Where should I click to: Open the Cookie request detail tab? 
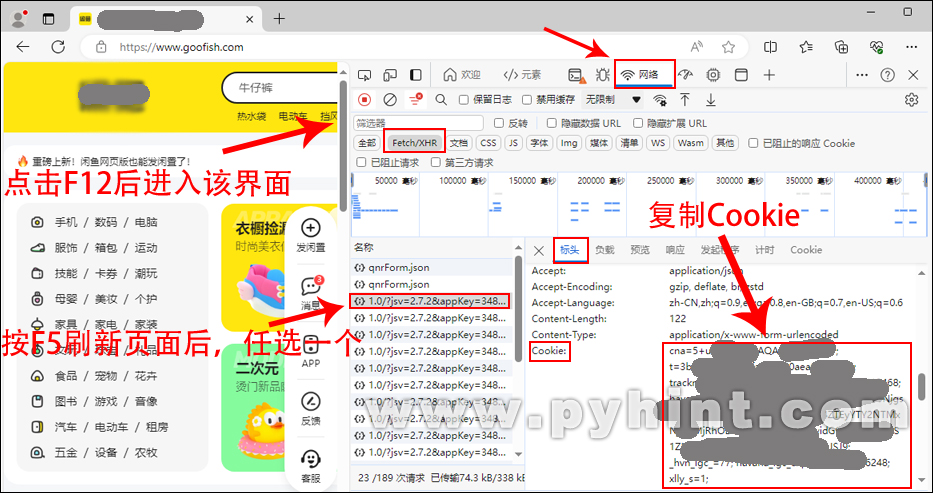[806, 250]
